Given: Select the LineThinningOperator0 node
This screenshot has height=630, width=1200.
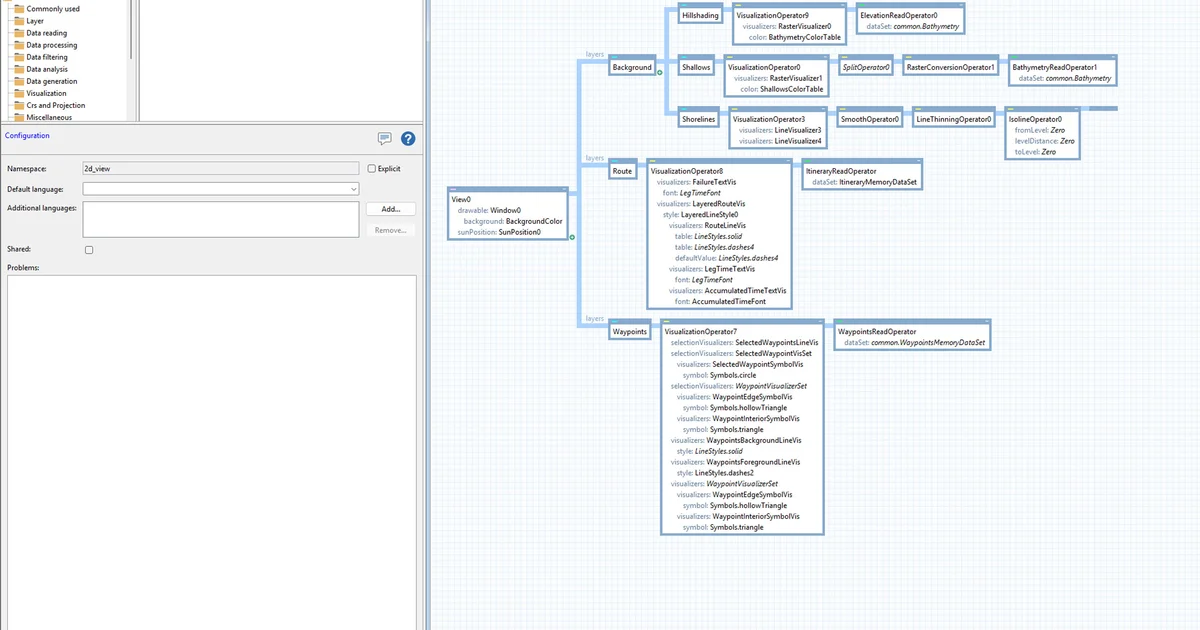Looking at the screenshot, I should 954,119.
